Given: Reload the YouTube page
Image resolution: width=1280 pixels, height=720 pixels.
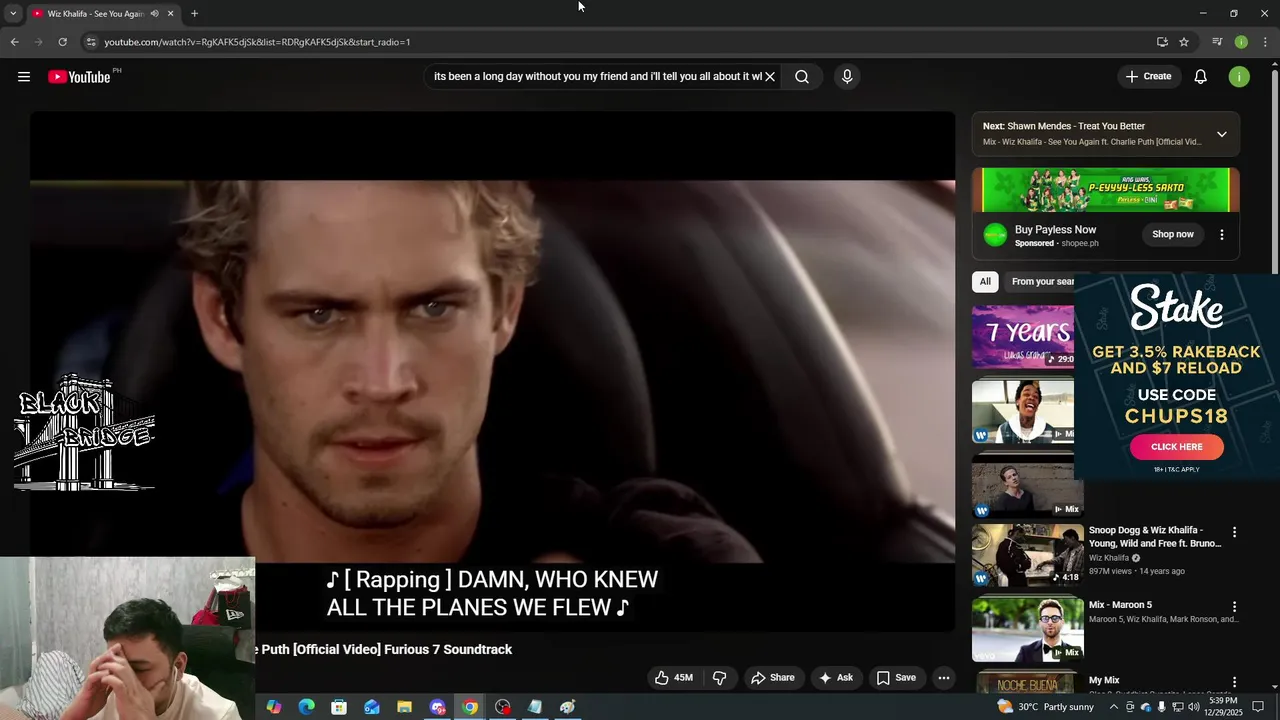Looking at the screenshot, I should click(x=62, y=42).
